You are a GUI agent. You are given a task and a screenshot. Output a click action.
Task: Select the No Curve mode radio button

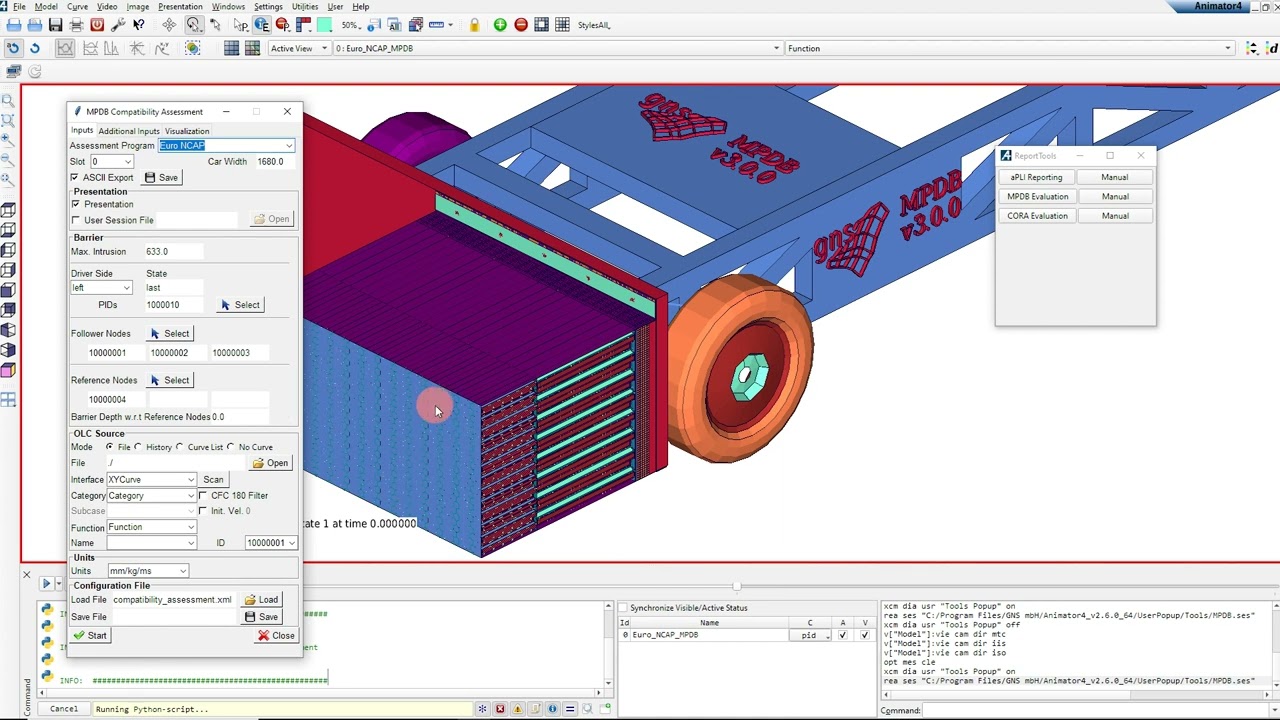click(x=231, y=447)
